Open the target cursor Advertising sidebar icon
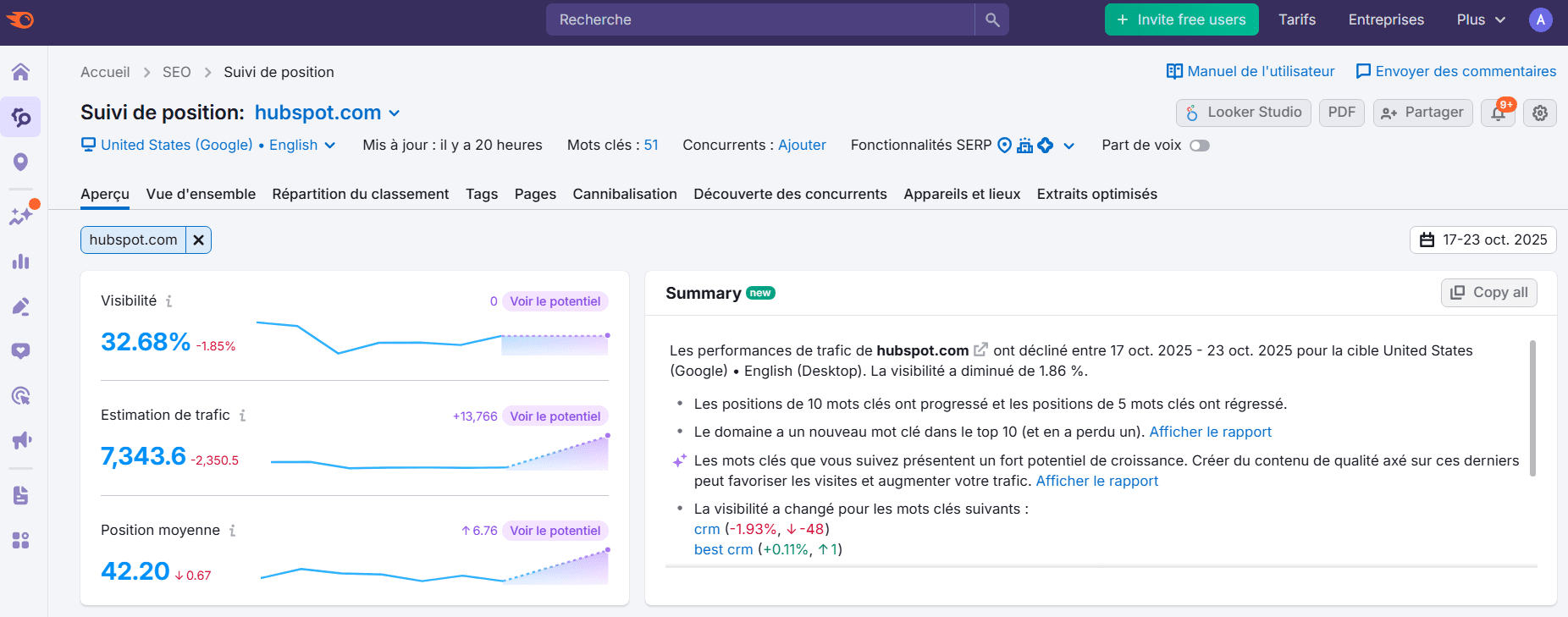 pyautogui.click(x=21, y=395)
